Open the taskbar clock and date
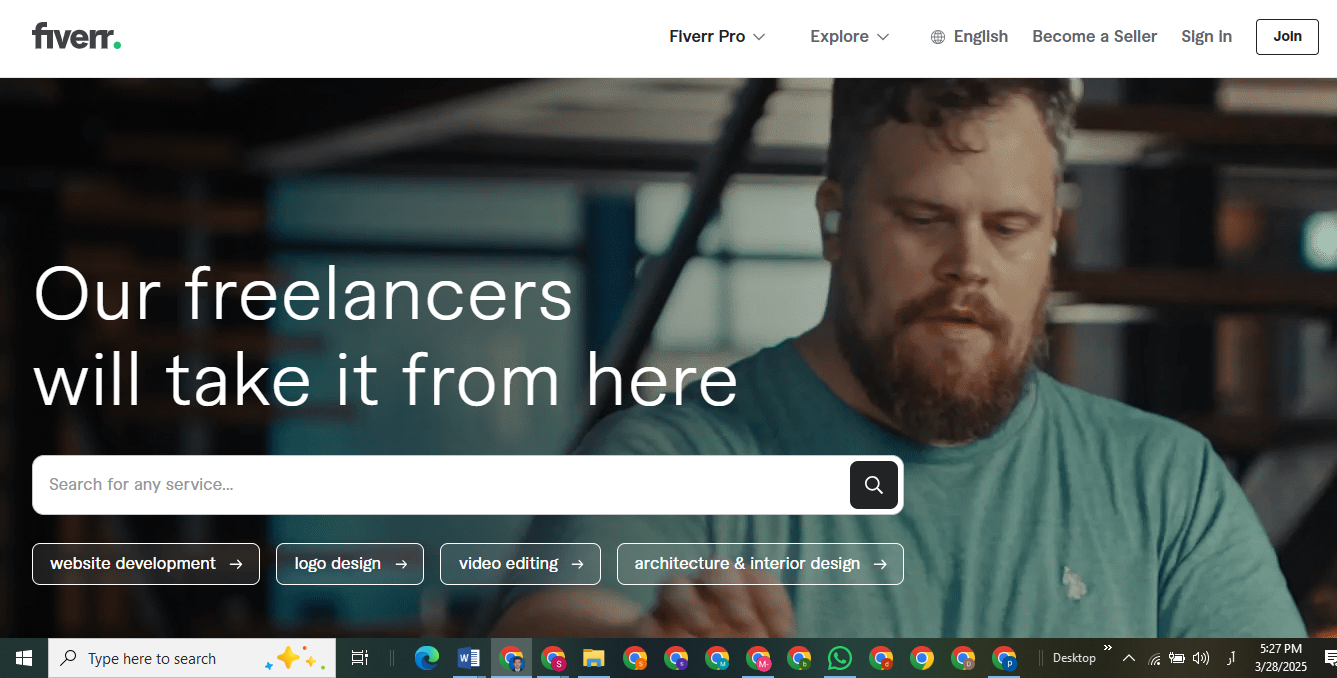This screenshot has height=678, width=1337. 1281,658
